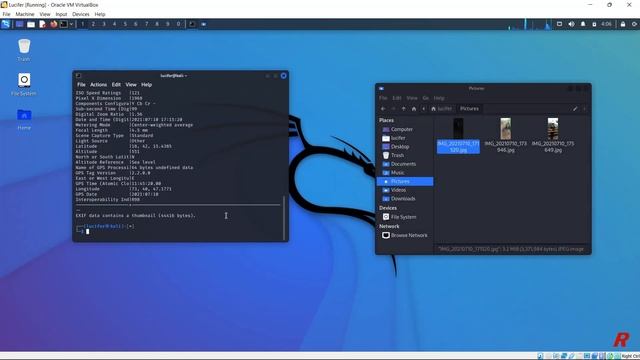Select the terminal window taskbar button
Screen dimensions: 640x360
(x=192, y=24)
